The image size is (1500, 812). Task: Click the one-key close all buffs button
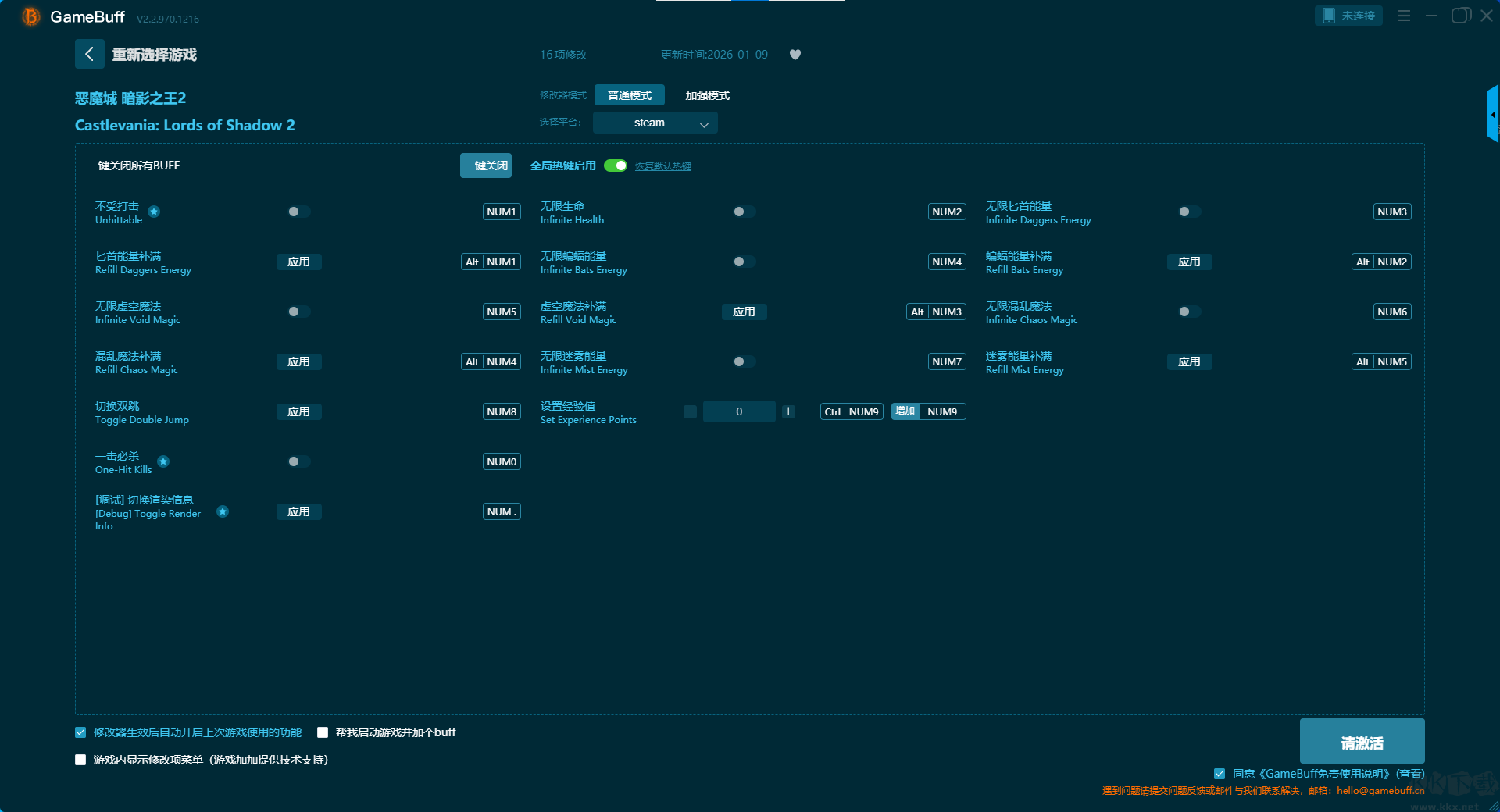click(486, 166)
